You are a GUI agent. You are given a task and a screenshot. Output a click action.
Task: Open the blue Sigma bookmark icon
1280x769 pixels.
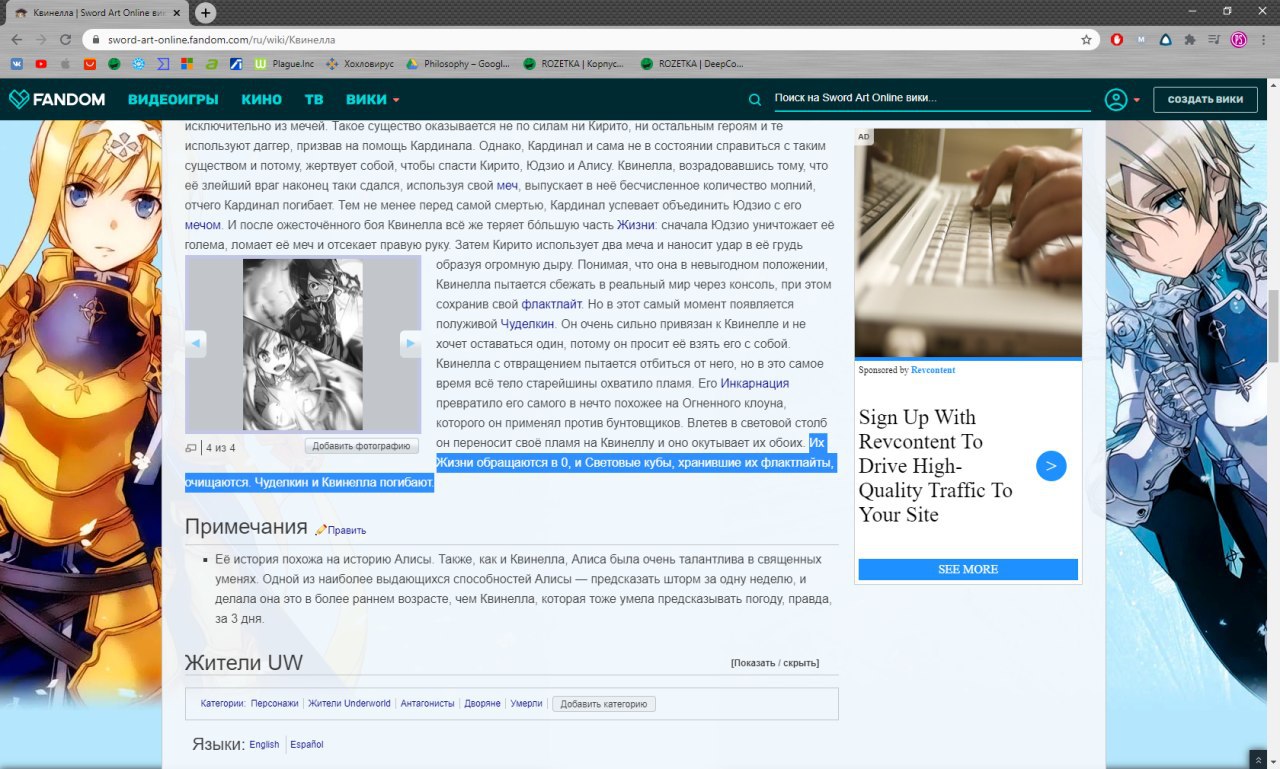pyautogui.click(x=163, y=64)
